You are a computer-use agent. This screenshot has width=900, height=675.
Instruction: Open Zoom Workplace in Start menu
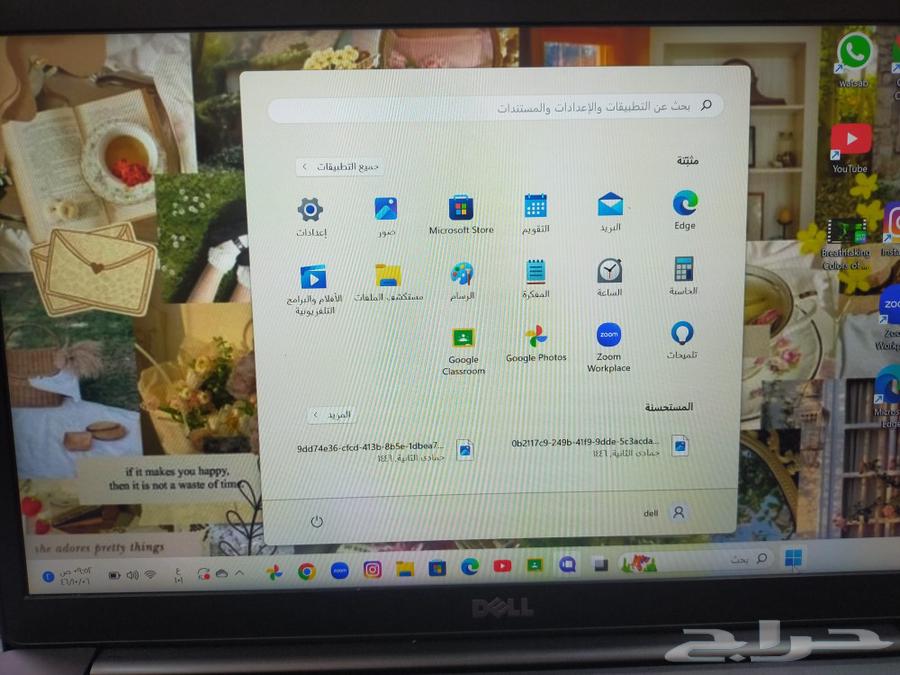pyautogui.click(x=608, y=347)
